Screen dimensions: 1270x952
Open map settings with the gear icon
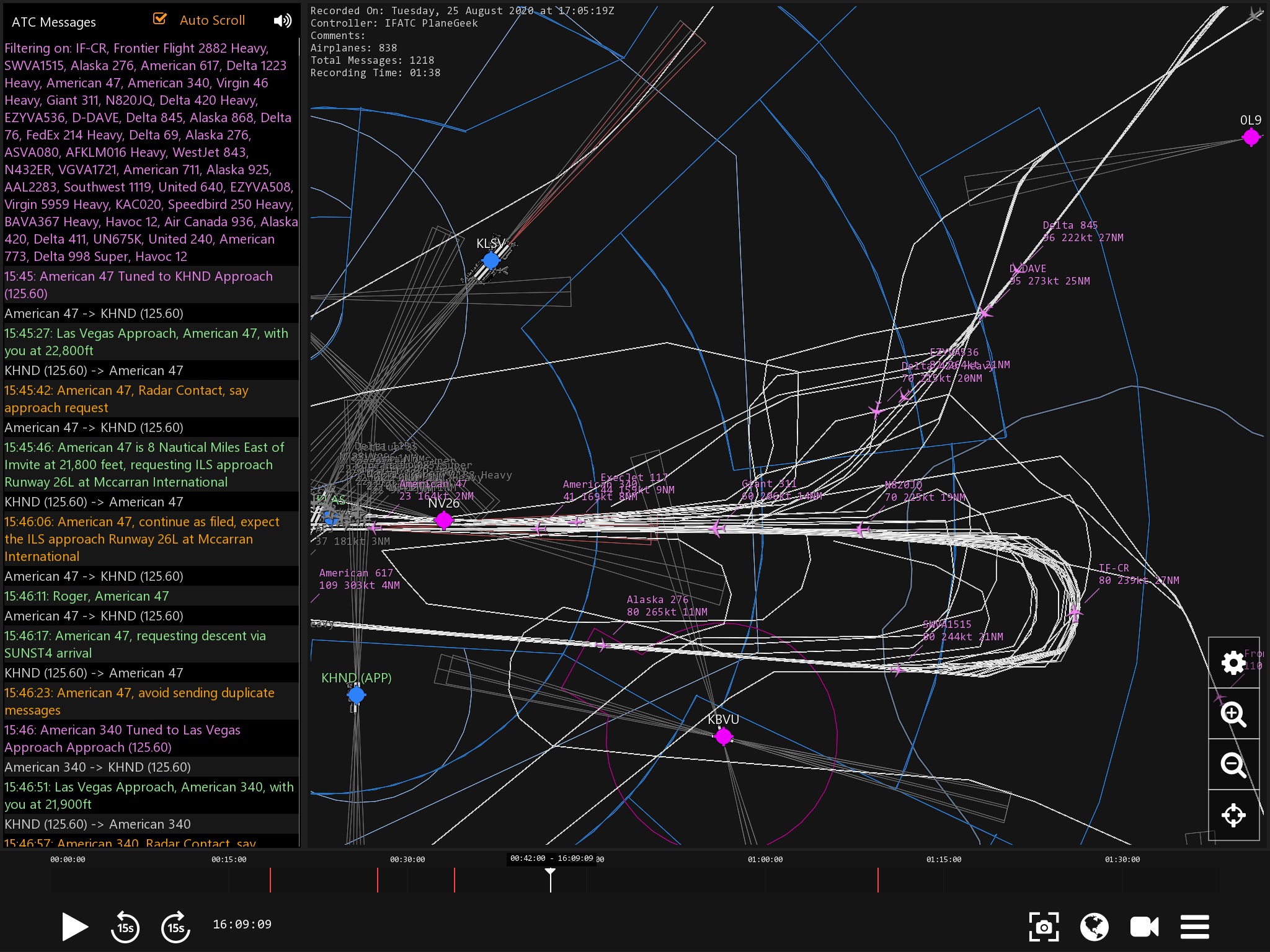1233,663
